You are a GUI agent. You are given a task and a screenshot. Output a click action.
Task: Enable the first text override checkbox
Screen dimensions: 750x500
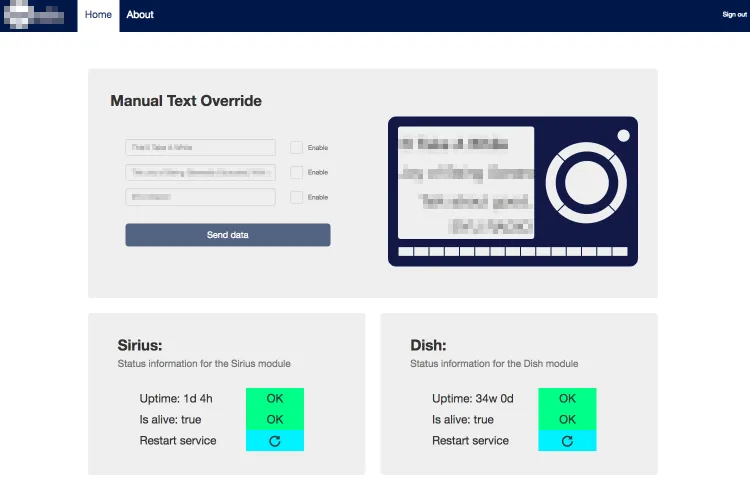[296, 147]
